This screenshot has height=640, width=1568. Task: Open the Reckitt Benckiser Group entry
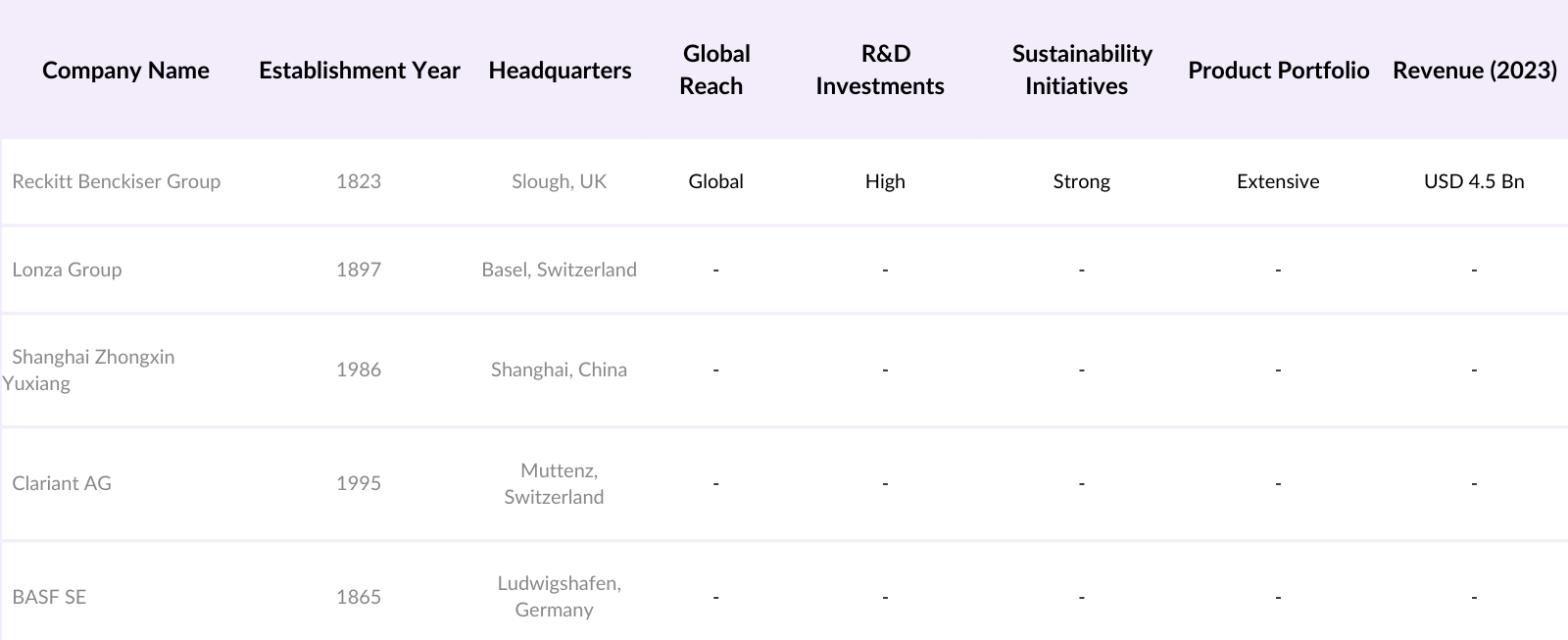pos(116,181)
